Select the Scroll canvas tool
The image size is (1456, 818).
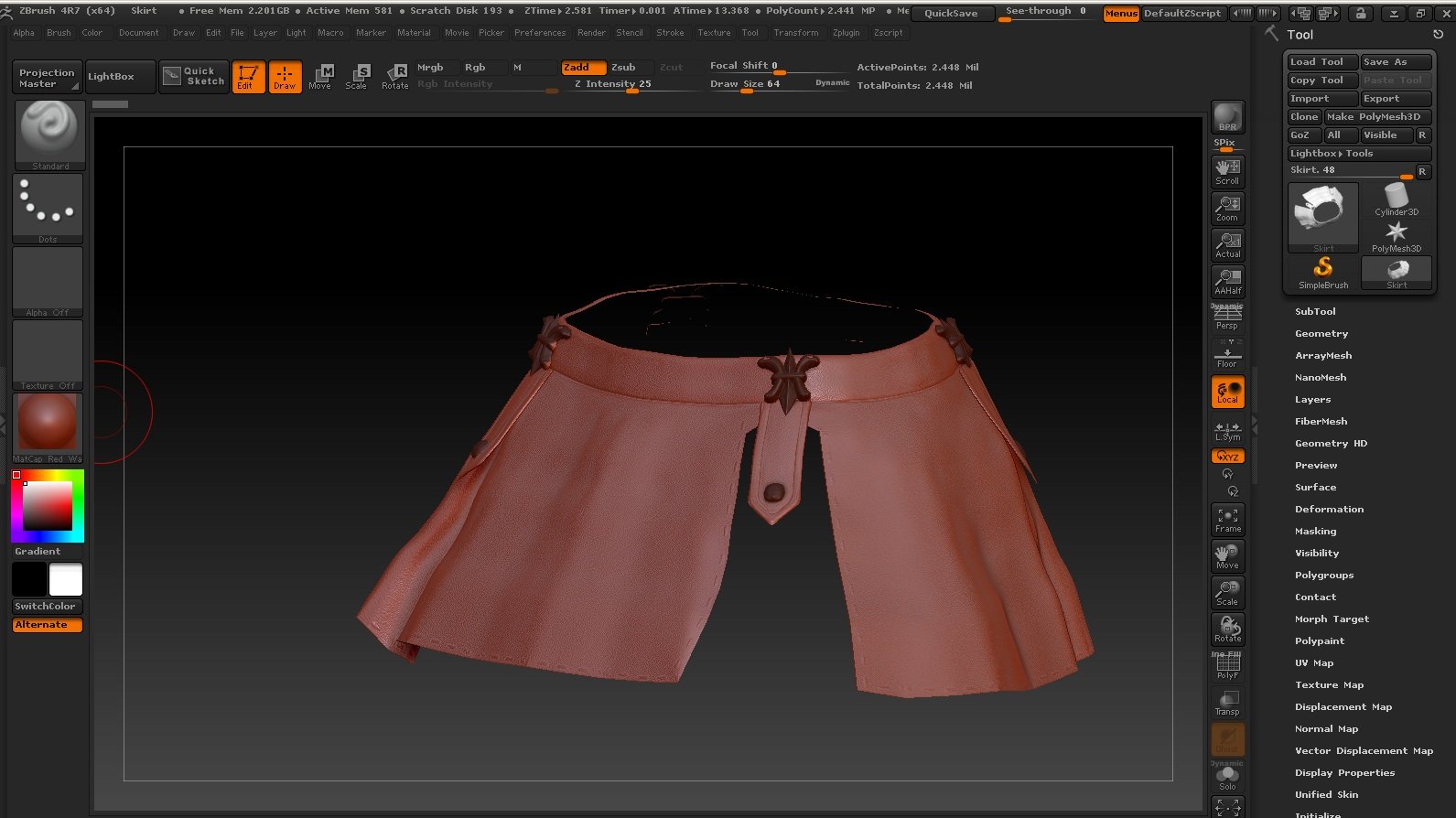pos(1227,171)
